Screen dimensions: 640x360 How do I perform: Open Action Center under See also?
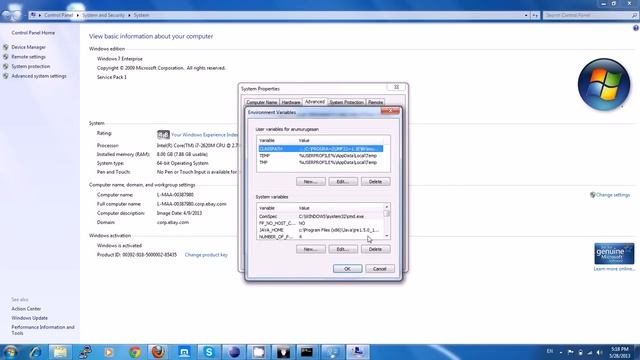(x=26, y=309)
